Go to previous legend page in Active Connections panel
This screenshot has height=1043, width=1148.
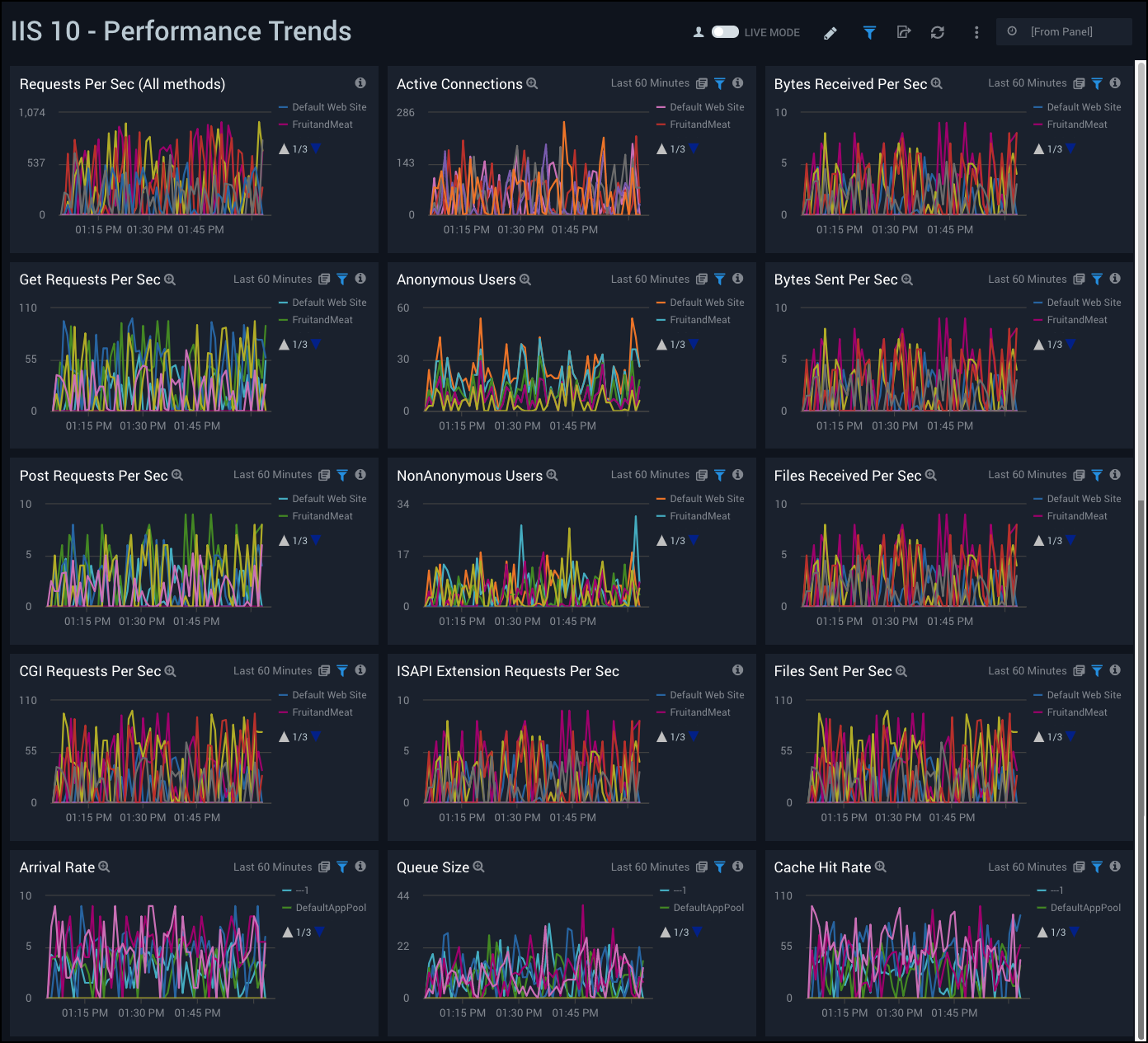(x=661, y=149)
